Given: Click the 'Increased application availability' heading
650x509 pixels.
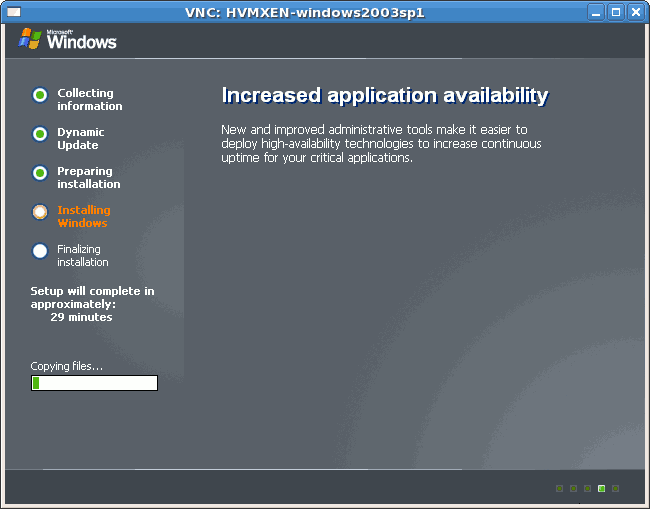Looking at the screenshot, I should click(x=384, y=95).
